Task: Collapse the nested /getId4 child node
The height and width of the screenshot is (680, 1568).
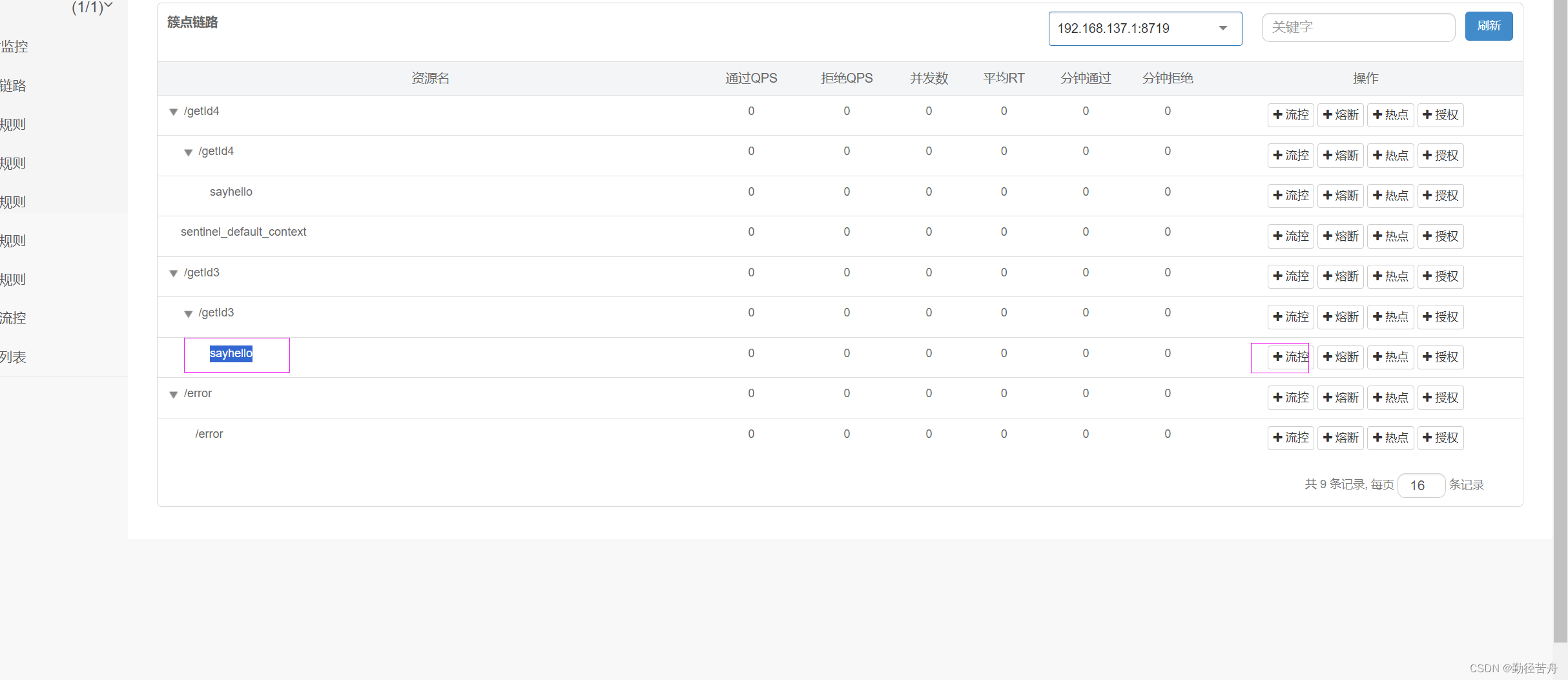Action: tap(188, 152)
